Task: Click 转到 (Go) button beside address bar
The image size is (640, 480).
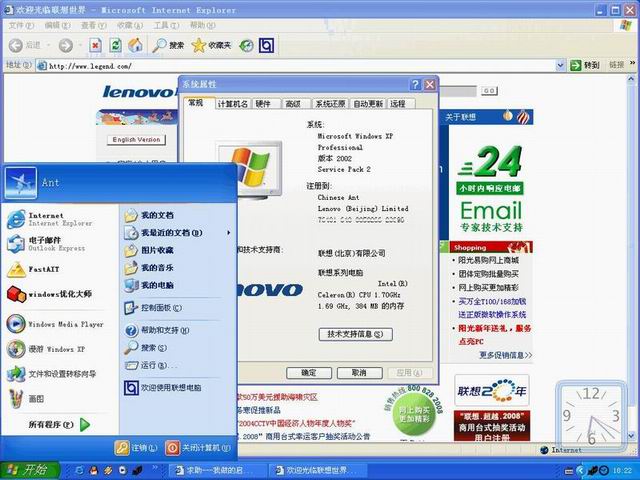Action: coord(585,65)
